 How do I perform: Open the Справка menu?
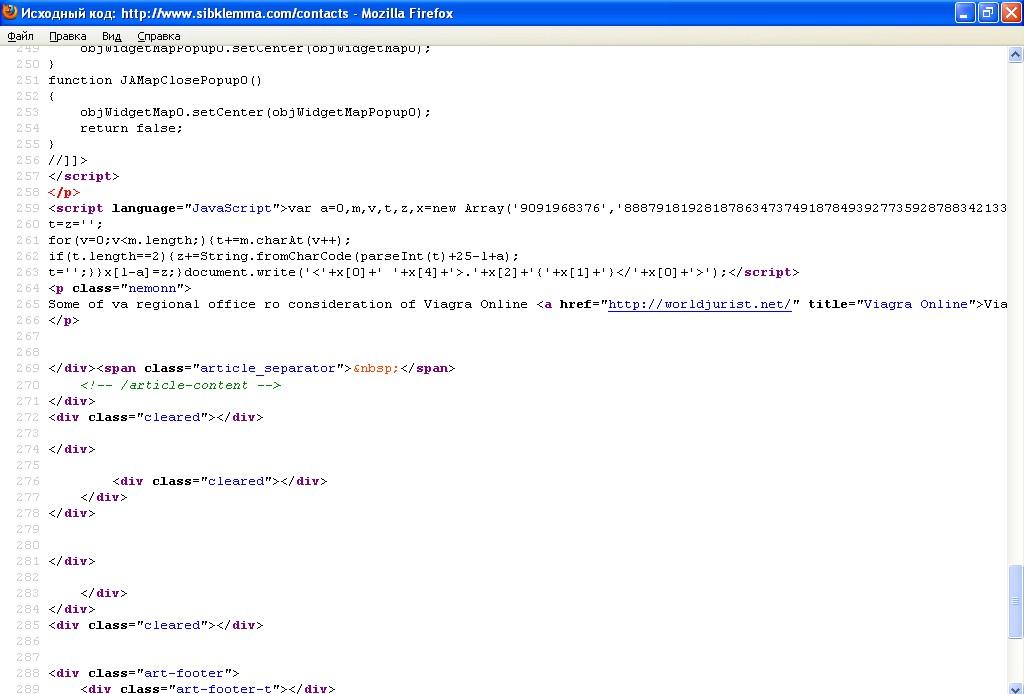(159, 36)
